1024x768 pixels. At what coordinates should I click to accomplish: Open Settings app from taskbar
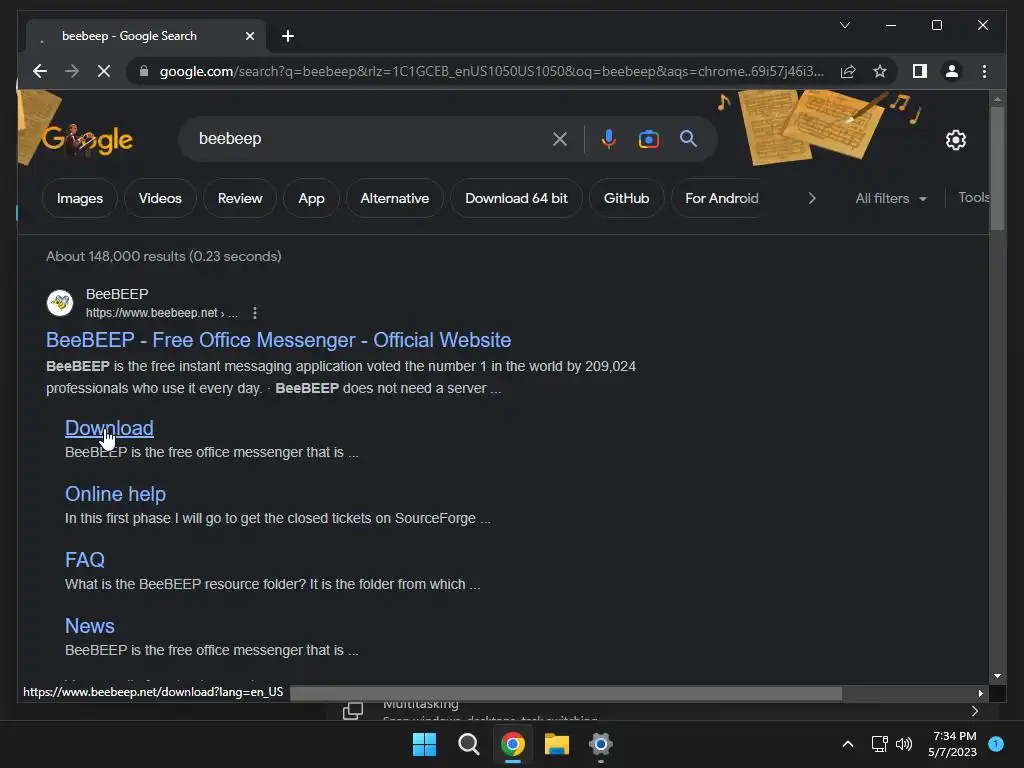tap(600, 744)
